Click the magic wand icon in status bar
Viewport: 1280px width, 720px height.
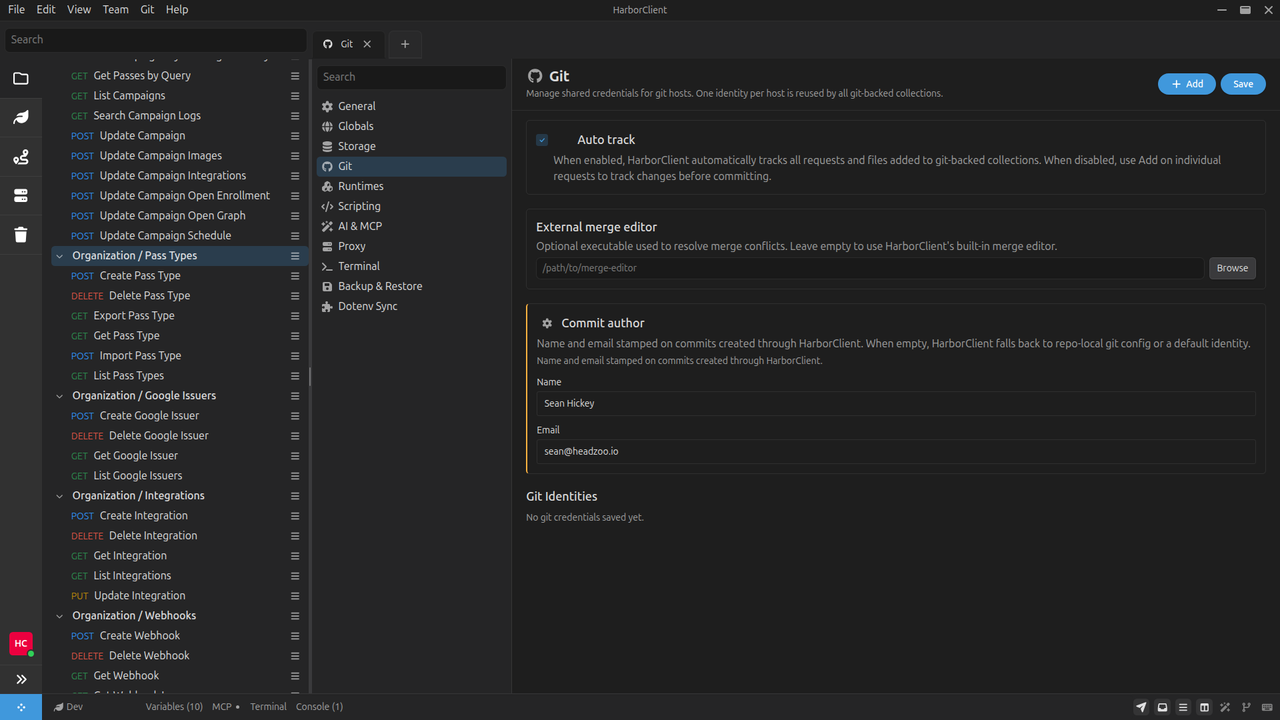click(1225, 707)
